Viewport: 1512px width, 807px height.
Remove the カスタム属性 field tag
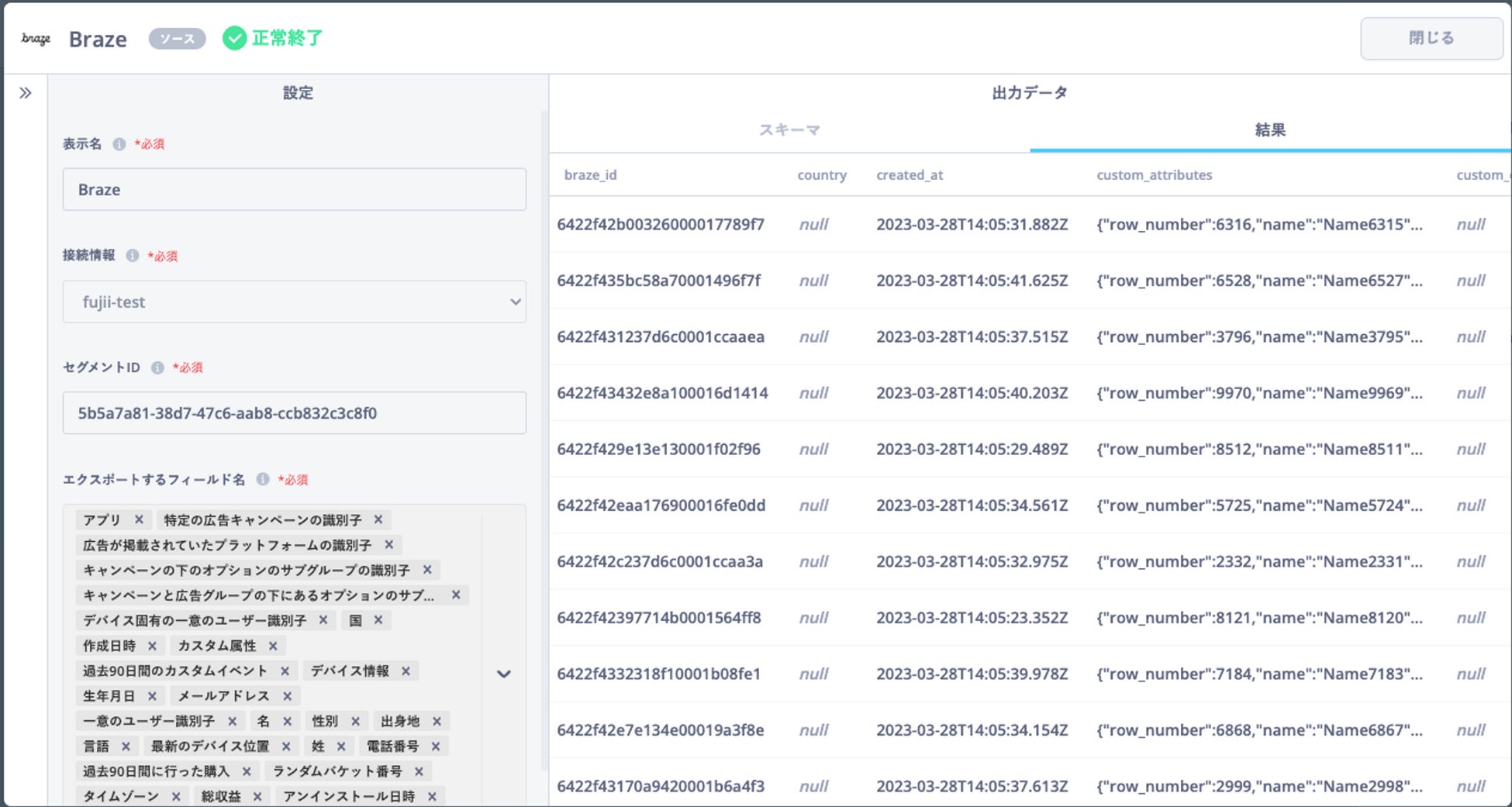[273, 646]
